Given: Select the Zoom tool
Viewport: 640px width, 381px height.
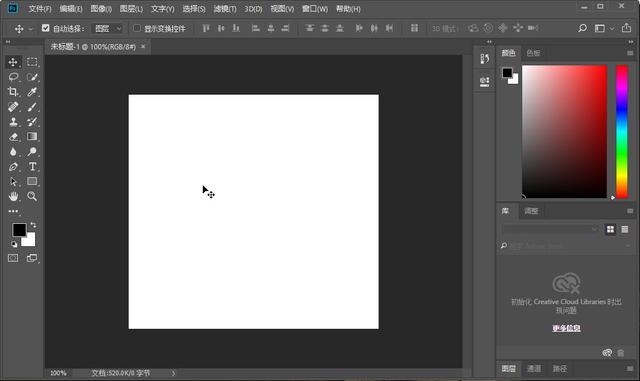Looking at the screenshot, I should [x=32, y=196].
